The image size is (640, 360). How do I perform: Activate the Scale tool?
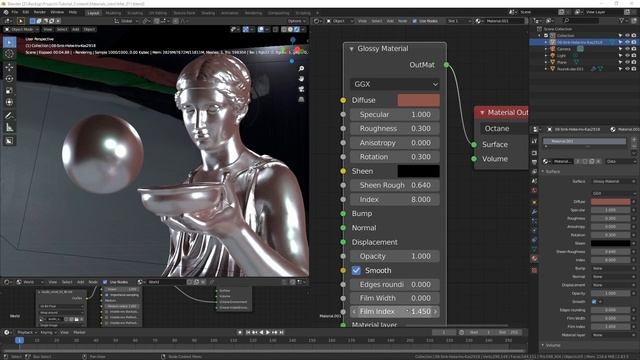pyautogui.click(x=9, y=91)
